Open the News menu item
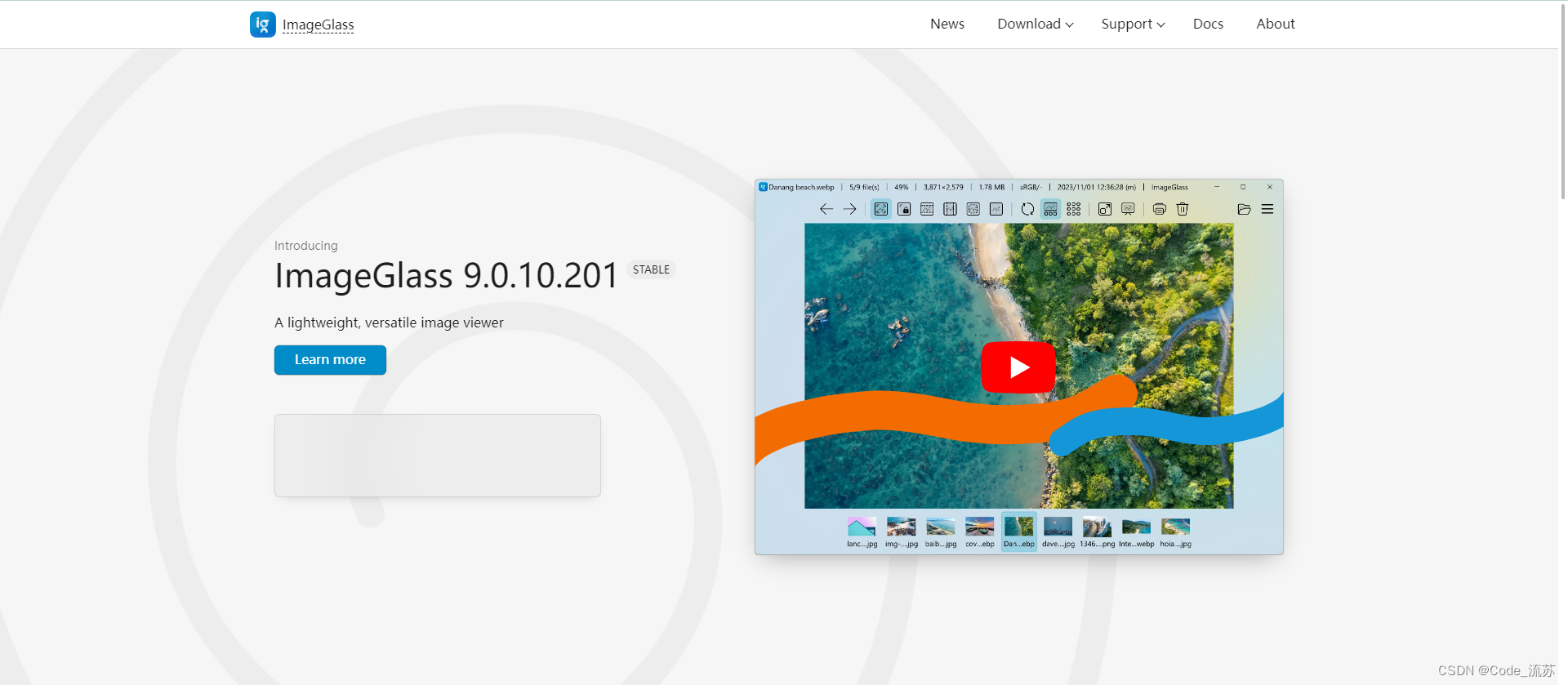 point(947,24)
